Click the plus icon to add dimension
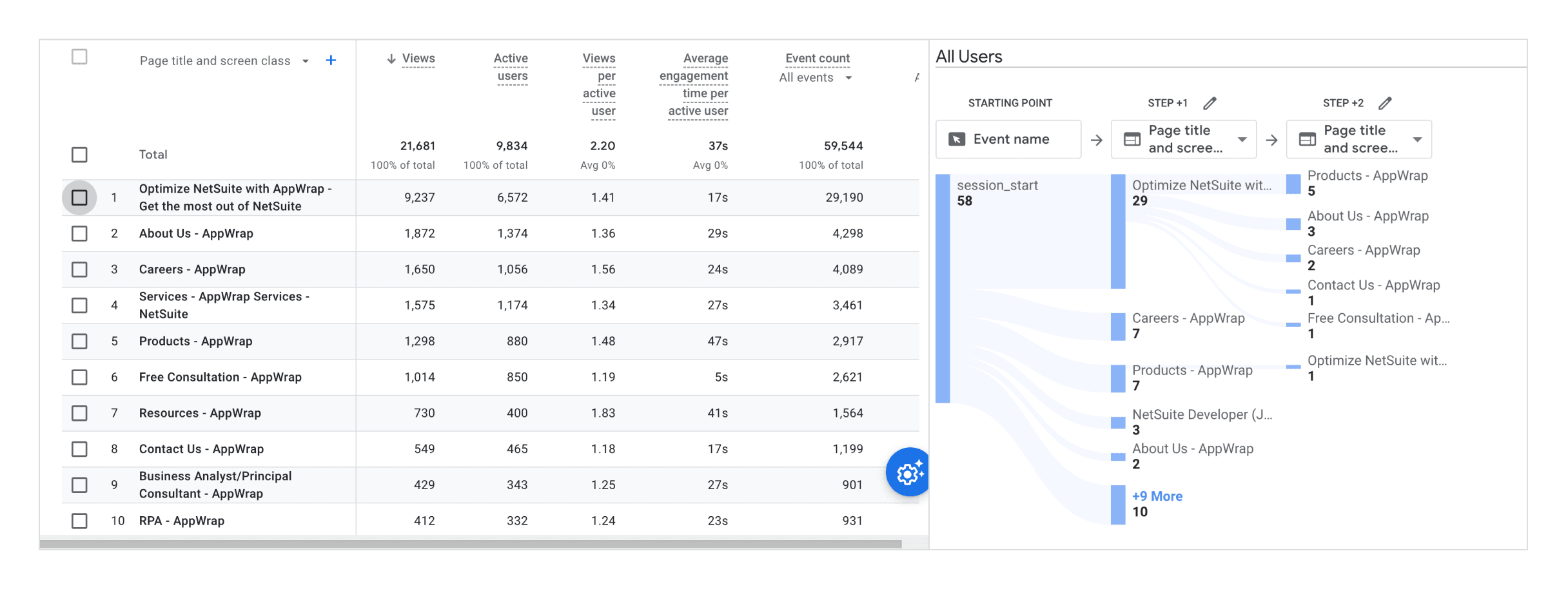Image resolution: width=1568 pixels, height=589 pixels. tap(331, 61)
